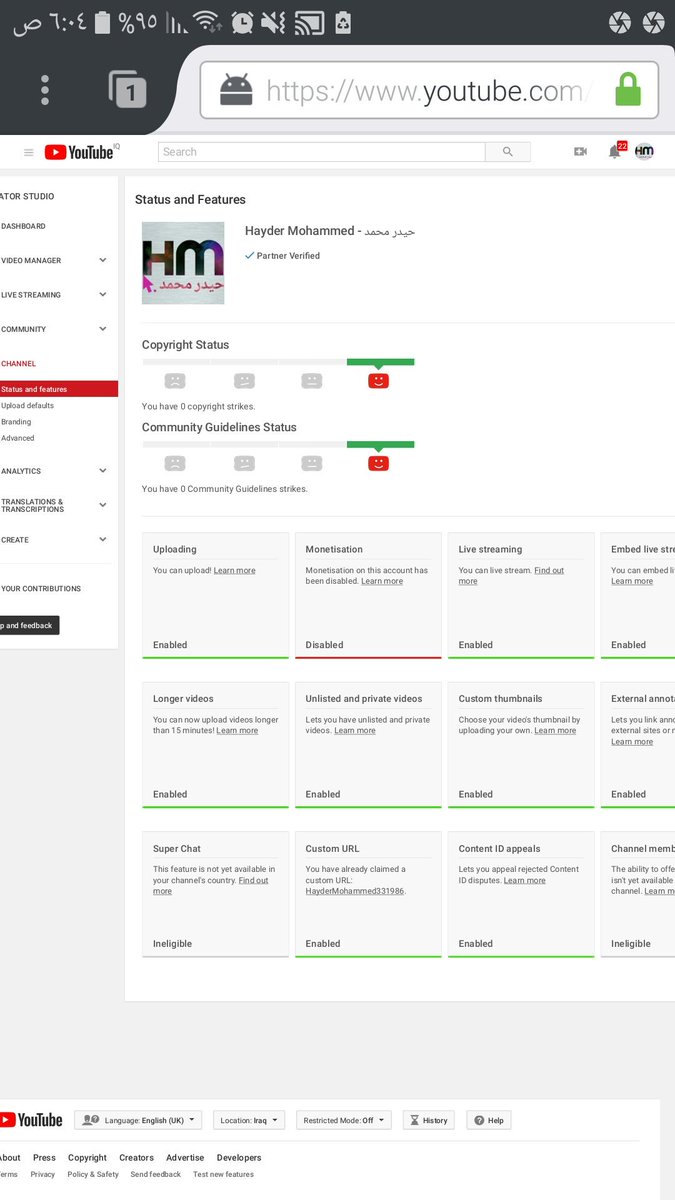This screenshot has height=1200, width=675.
Task: Open the notifications bell
Action: [615, 151]
